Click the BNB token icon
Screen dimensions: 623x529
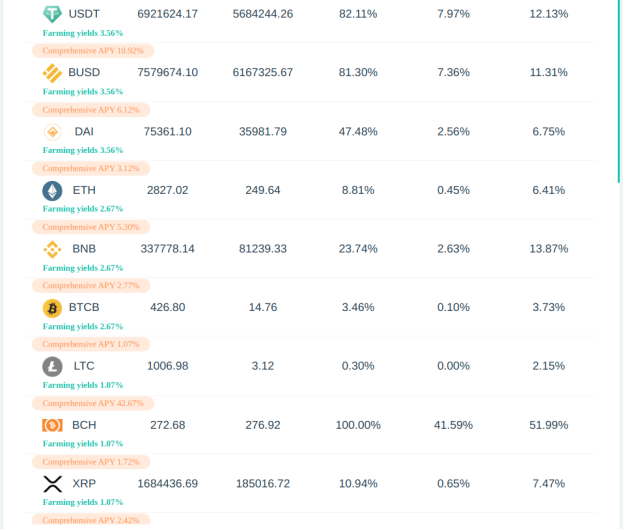click(x=52, y=249)
